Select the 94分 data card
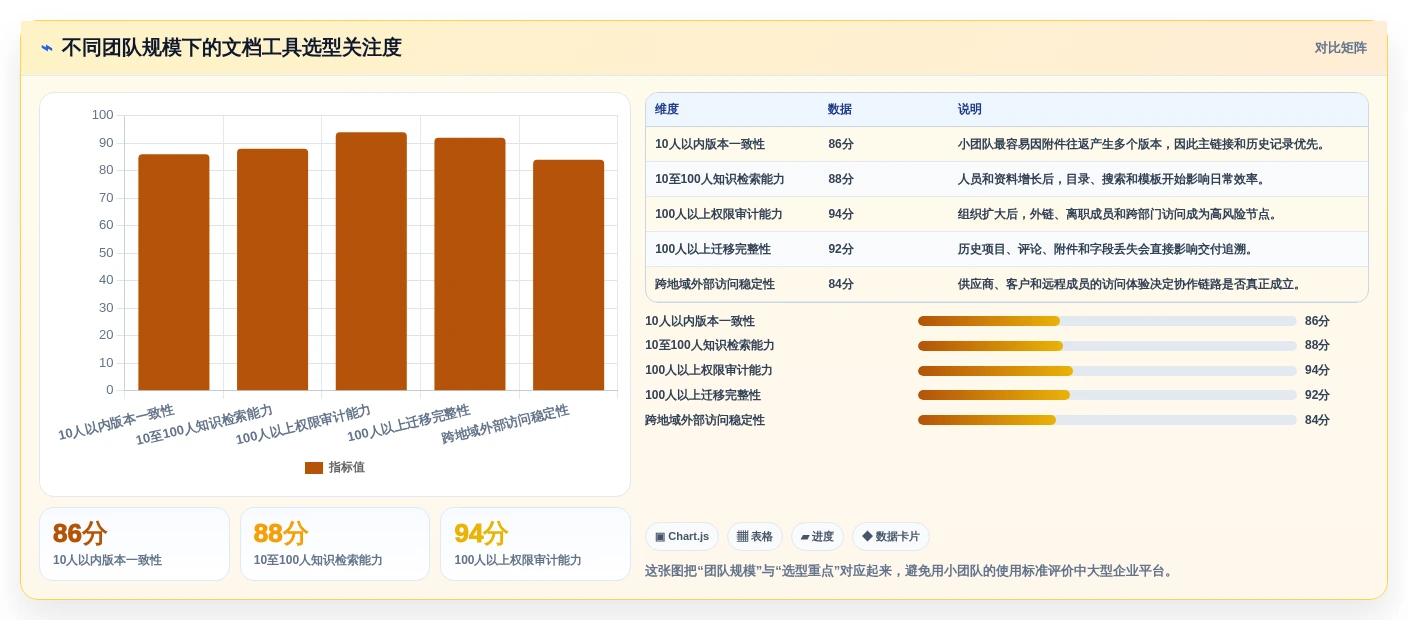This screenshot has width=1408, height=620. click(x=535, y=544)
